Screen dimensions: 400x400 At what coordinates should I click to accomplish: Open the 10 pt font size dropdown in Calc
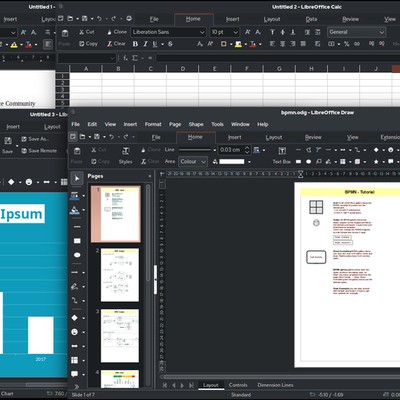coord(235,32)
